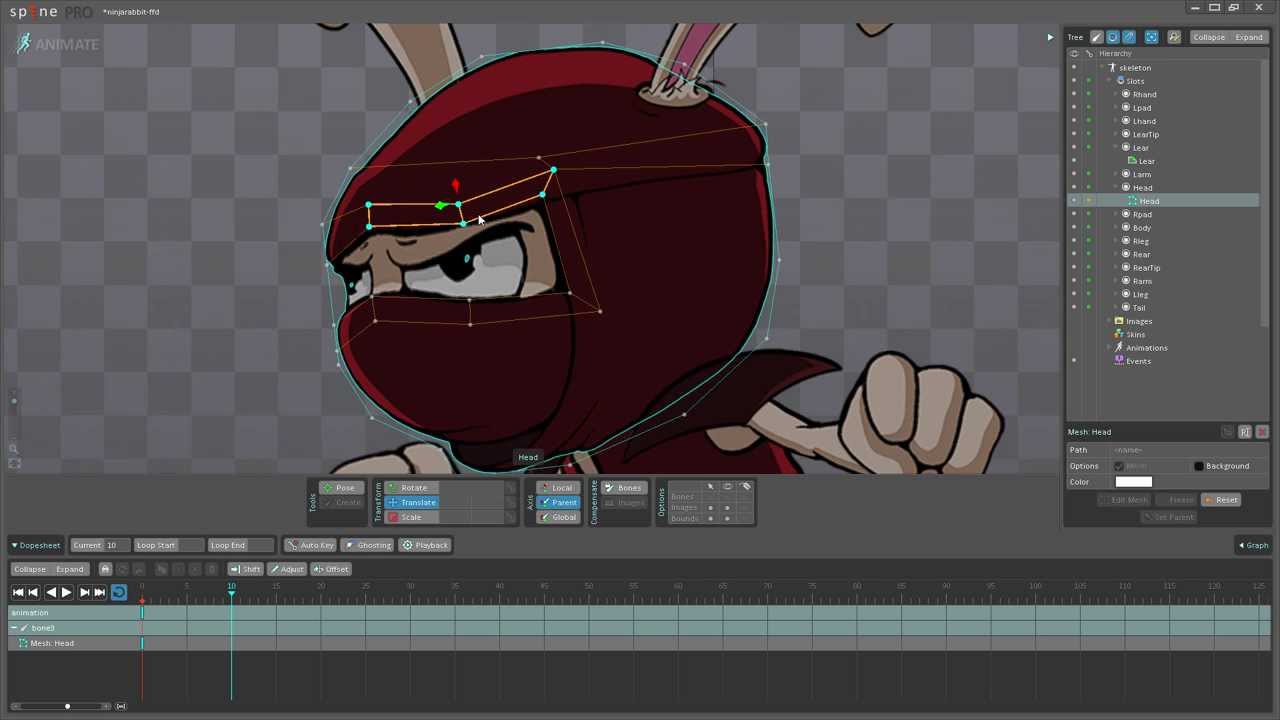Viewport: 1280px width, 720px height.
Task: Click the Loop End field
Action: tap(239, 545)
